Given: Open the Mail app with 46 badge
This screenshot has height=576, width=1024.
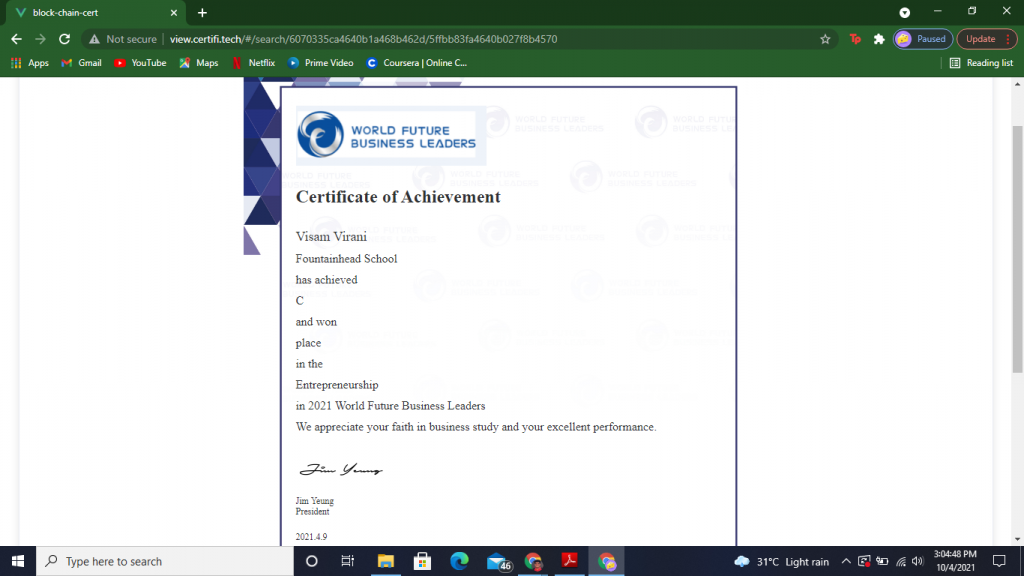Looking at the screenshot, I should [498, 561].
